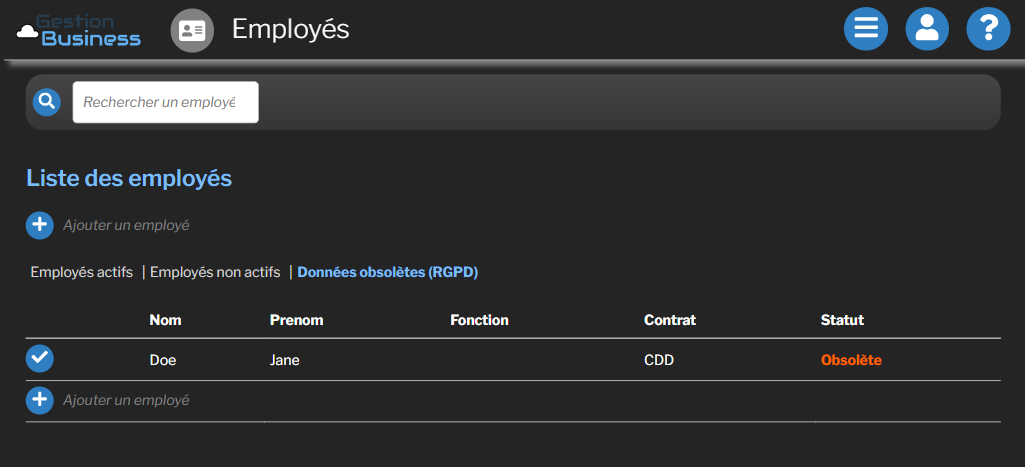Type in the Rechercher un employé field
Image resolution: width=1025 pixels, height=467 pixels.
(x=165, y=102)
